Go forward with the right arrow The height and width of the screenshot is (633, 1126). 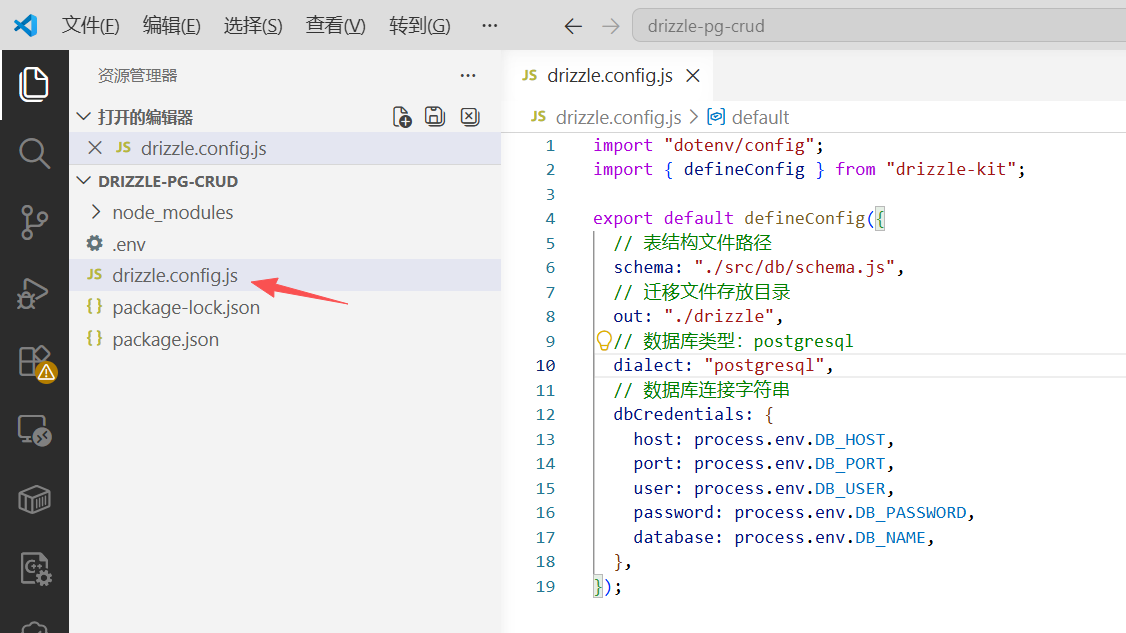click(x=610, y=27)
